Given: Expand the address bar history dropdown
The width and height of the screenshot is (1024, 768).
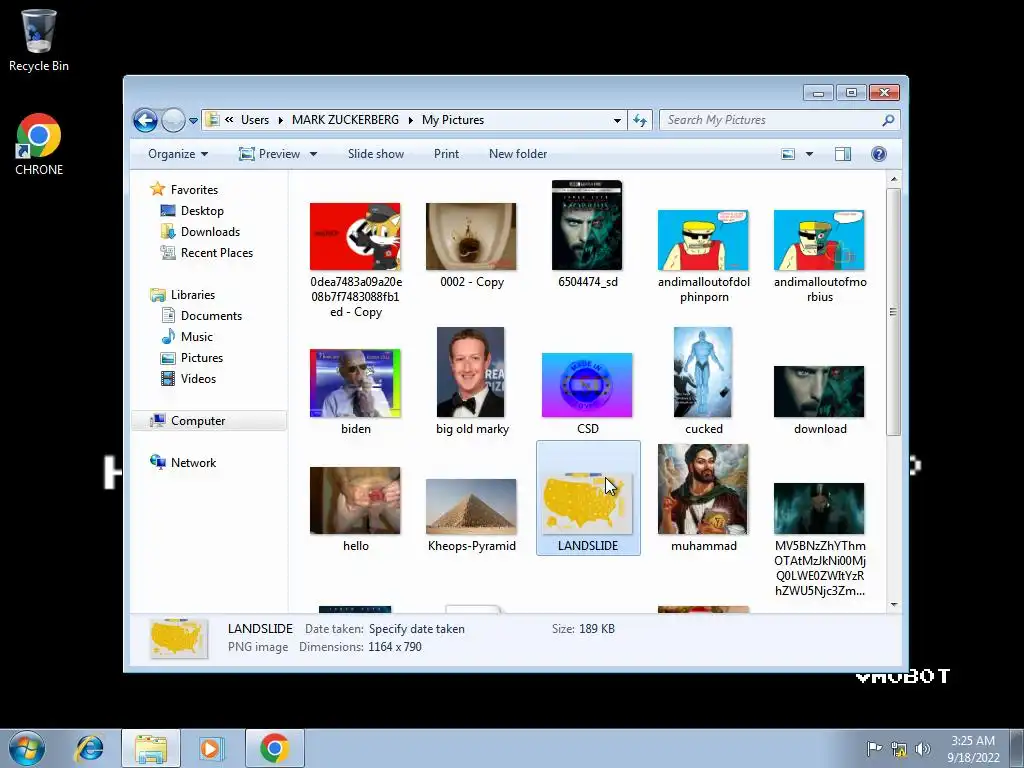Looking at the screenshot, I should coord(617,121).
